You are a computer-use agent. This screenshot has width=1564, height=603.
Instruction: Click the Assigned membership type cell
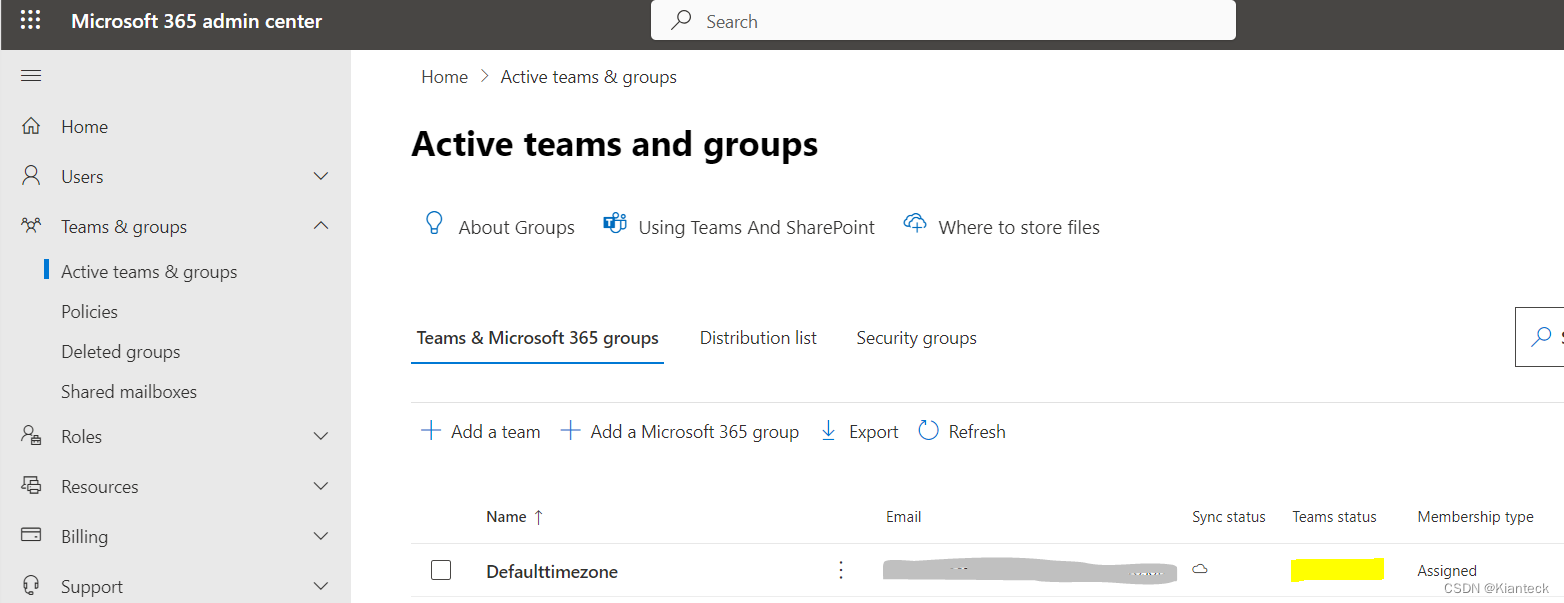pyautogui.click(x=1446, y=571)
